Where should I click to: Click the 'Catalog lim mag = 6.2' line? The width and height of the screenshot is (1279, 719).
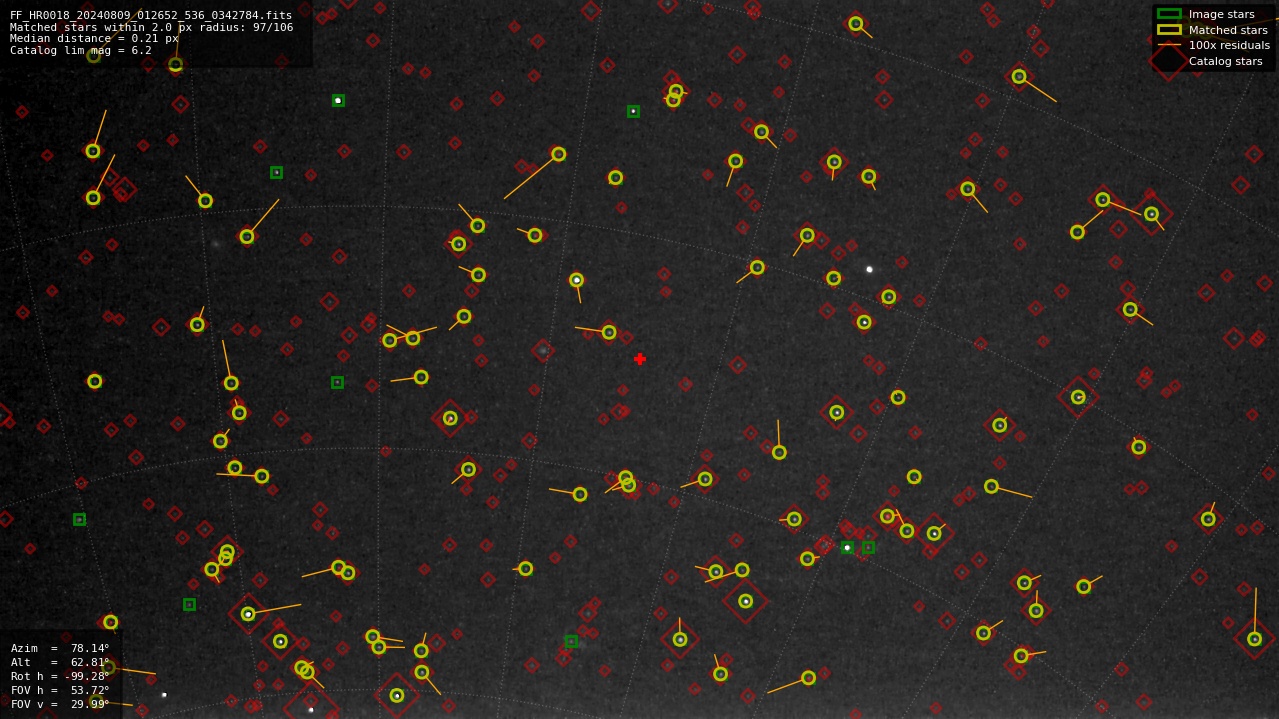point(81,50)
